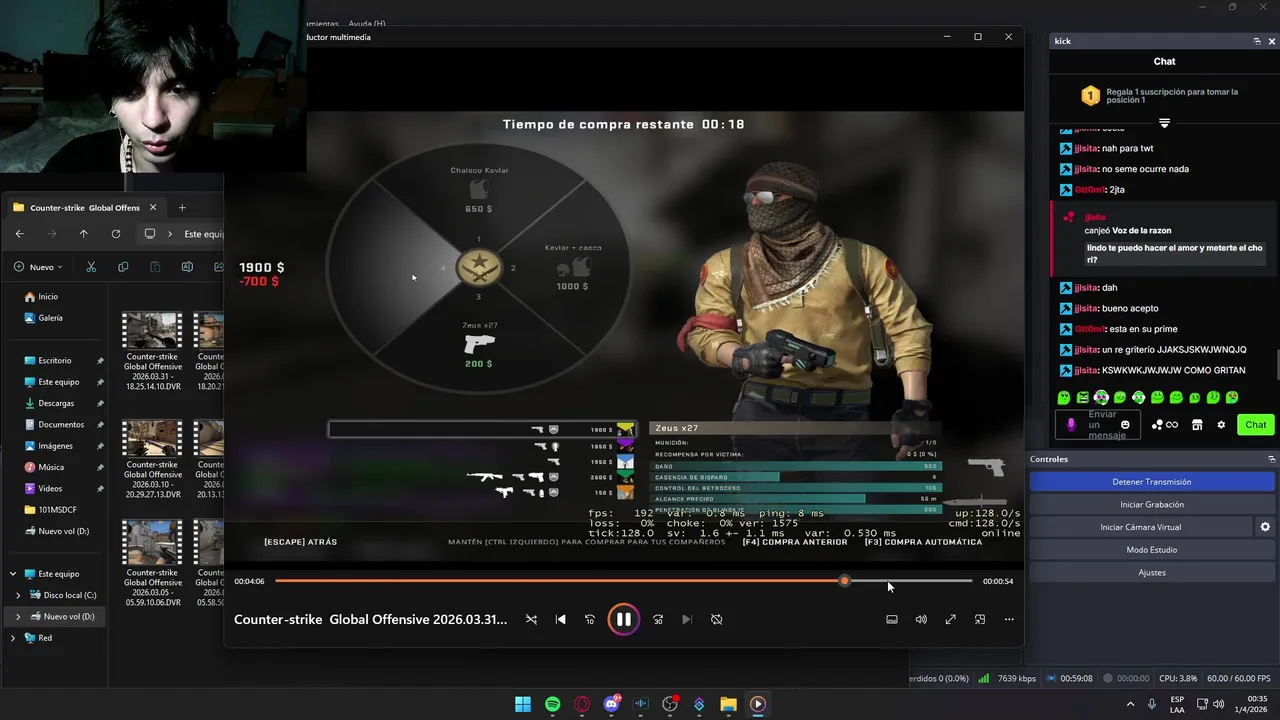
Task: Go to previous track in media player
Action: point(560,619)
